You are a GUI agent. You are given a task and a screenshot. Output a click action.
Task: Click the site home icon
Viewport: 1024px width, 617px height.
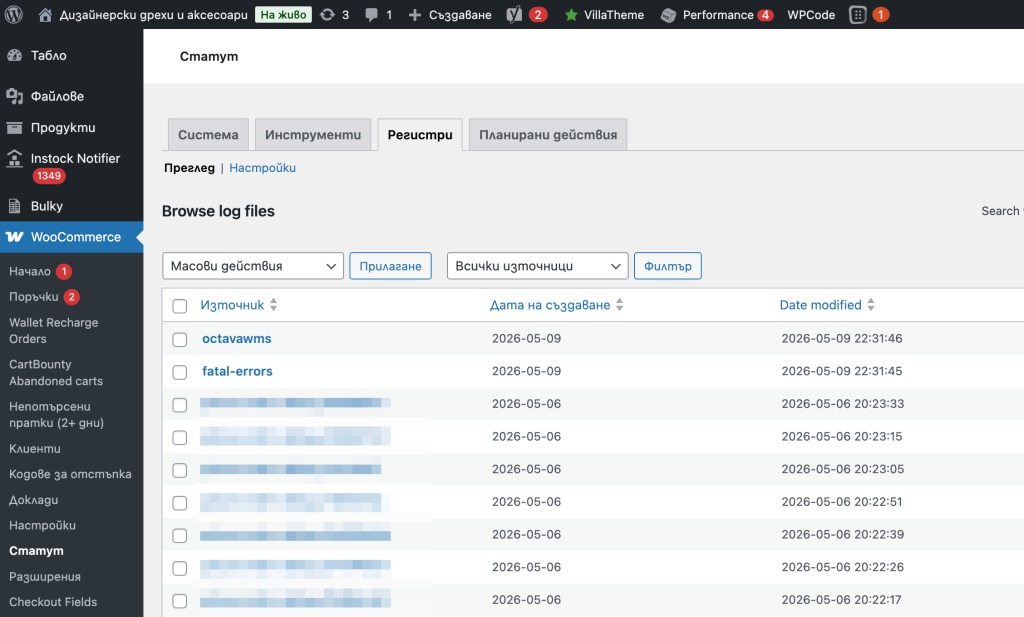point(45,14)
